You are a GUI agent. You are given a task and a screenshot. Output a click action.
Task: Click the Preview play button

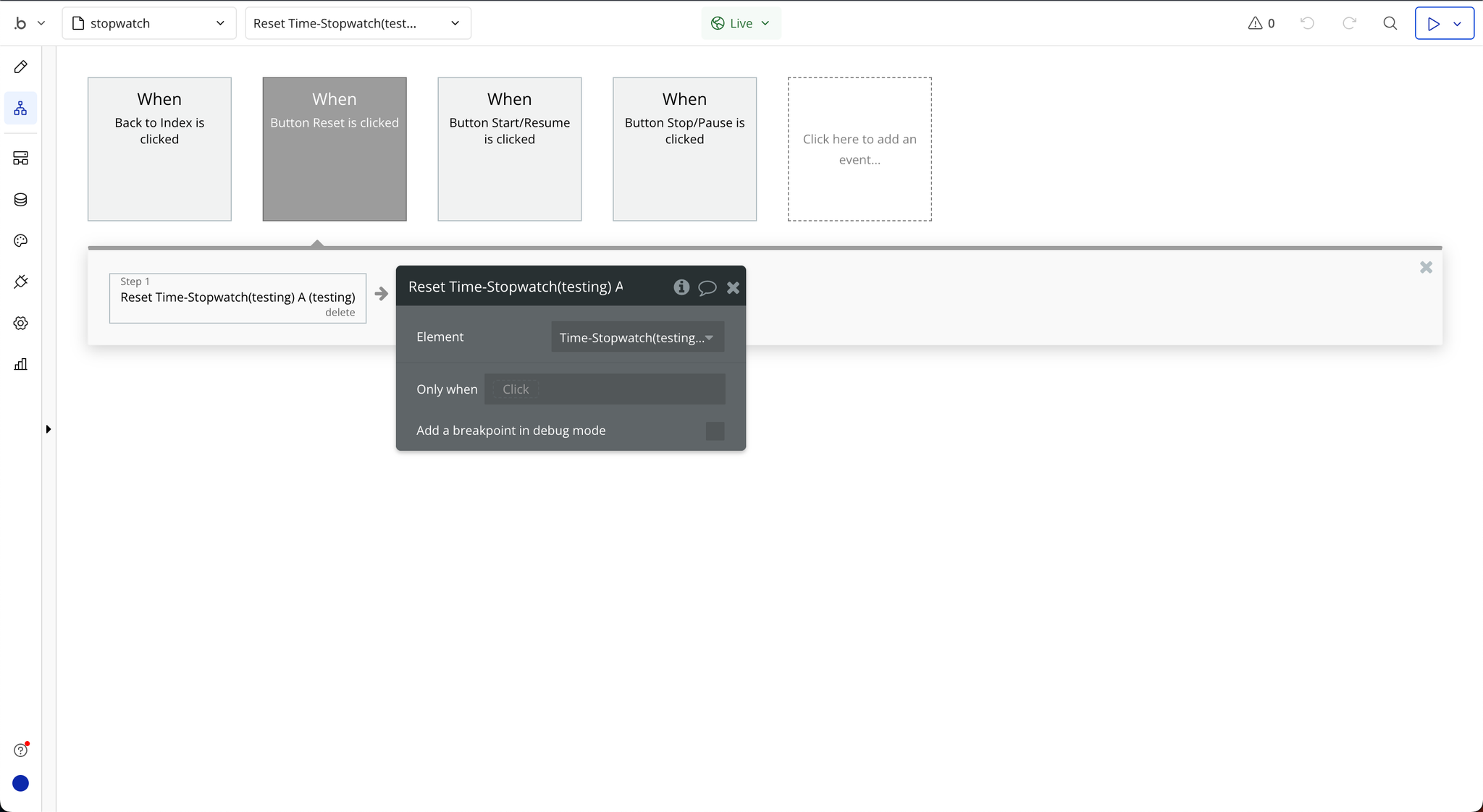(x=1433, y=23)
